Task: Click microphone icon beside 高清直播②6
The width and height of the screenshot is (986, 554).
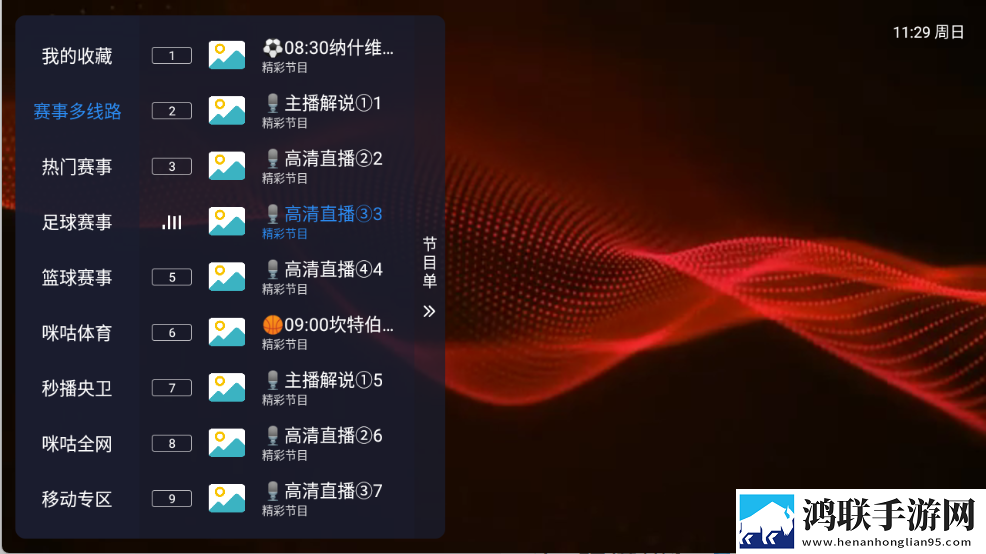Action: click(272, 435)
